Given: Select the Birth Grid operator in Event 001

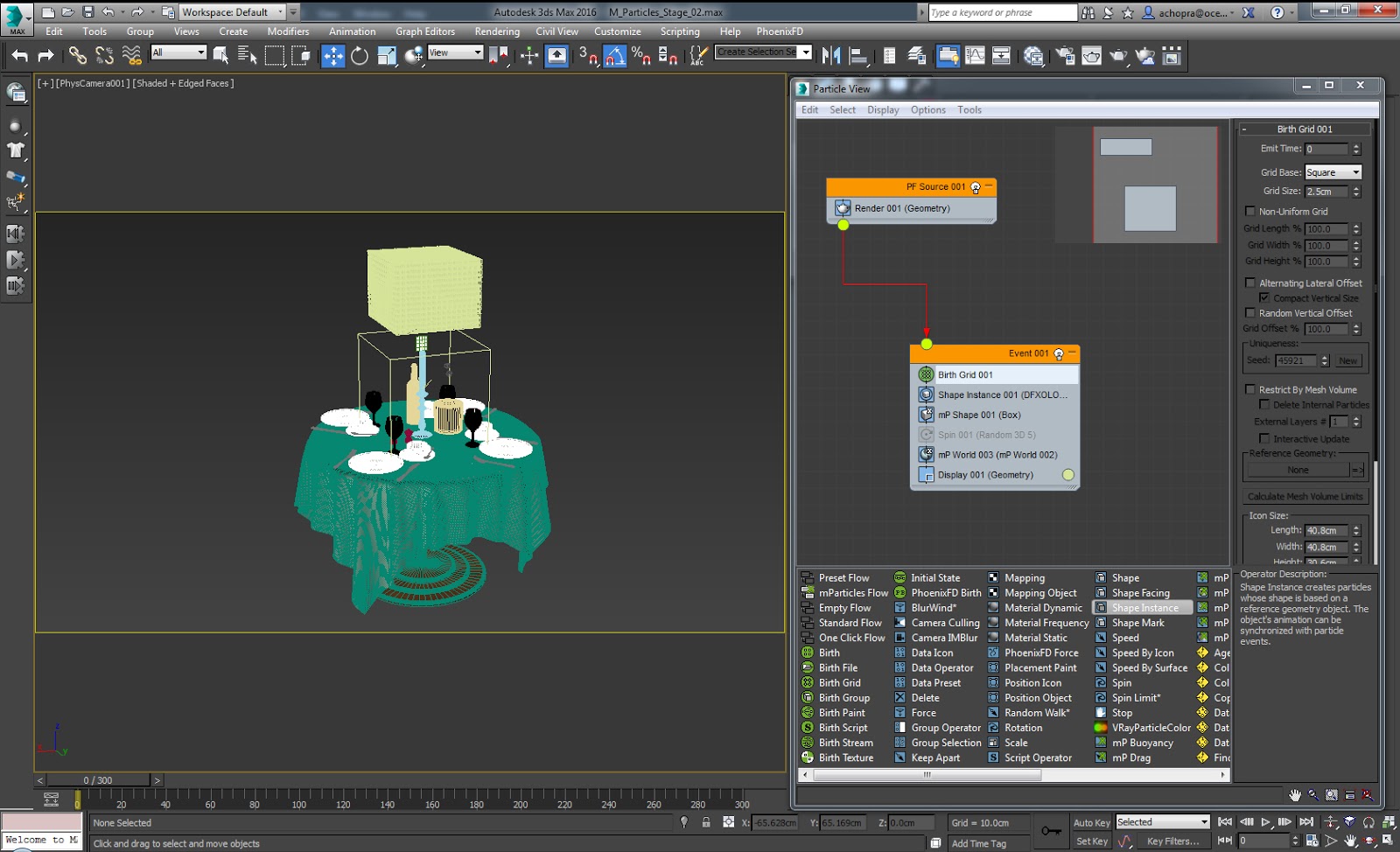Looking at the screenshot, I should 963,374.
